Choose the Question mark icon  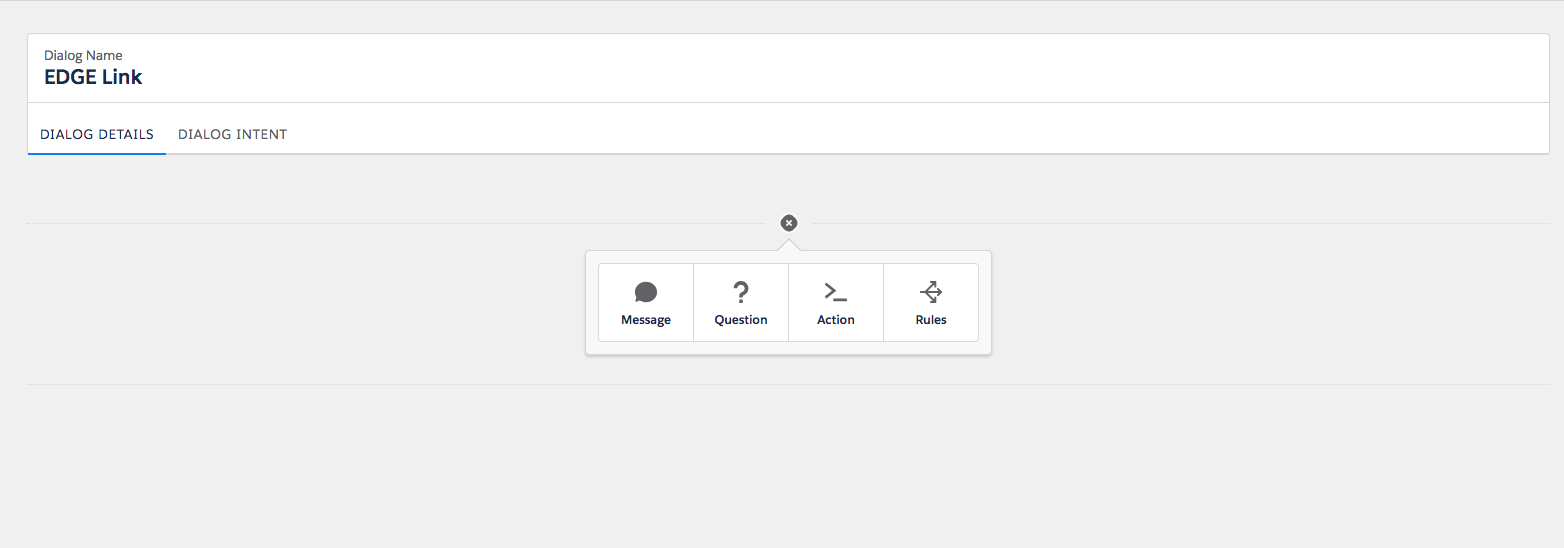pos(741,292)
